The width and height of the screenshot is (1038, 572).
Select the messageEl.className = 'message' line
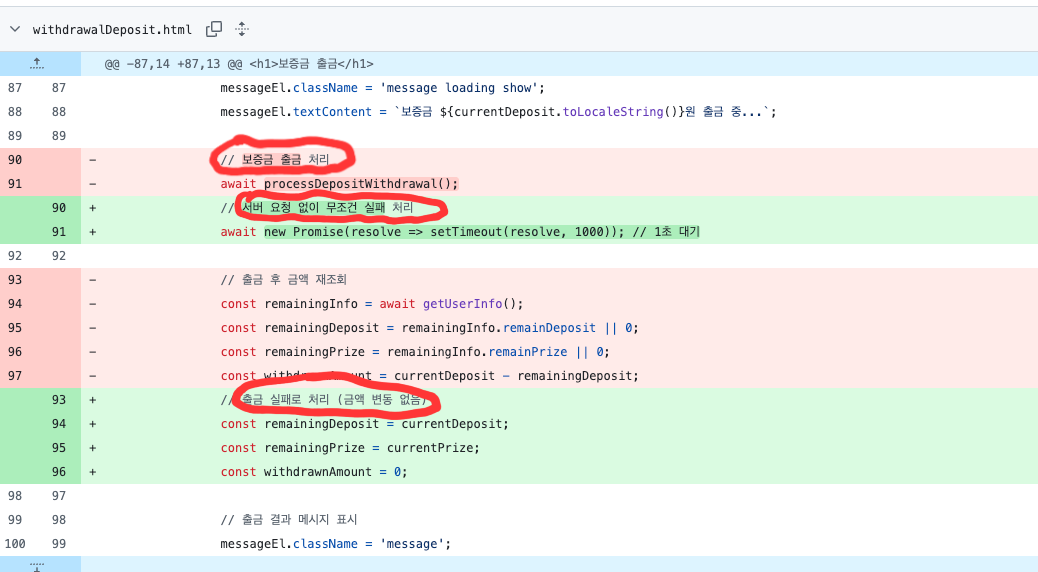[x=336, y=544]
